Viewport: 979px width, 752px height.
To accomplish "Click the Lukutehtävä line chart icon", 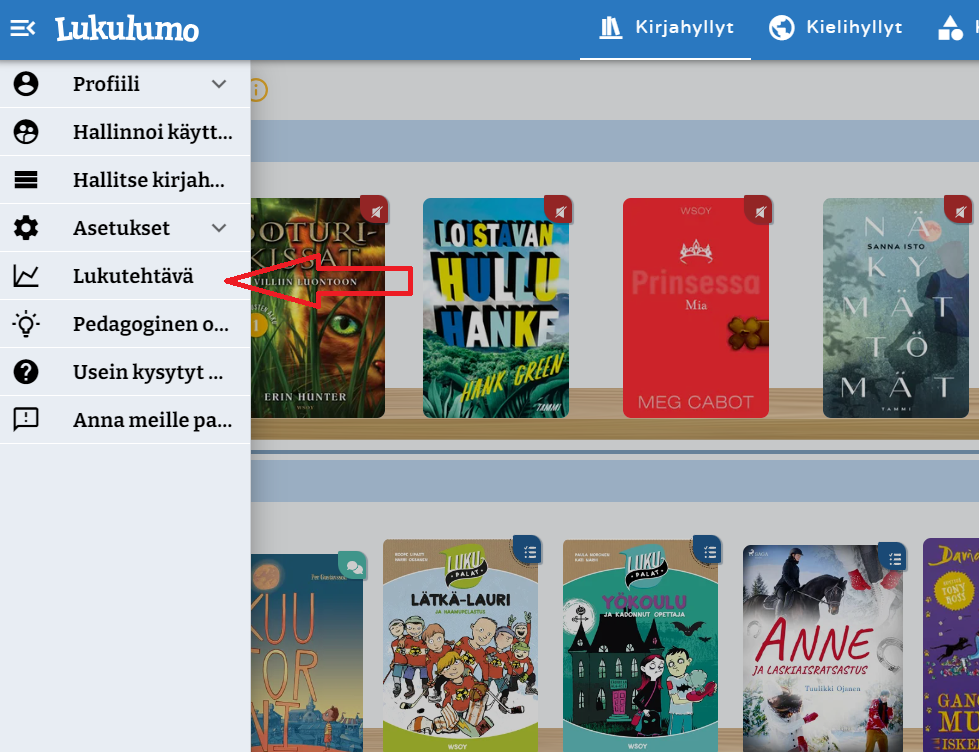I will click(26, 276).
